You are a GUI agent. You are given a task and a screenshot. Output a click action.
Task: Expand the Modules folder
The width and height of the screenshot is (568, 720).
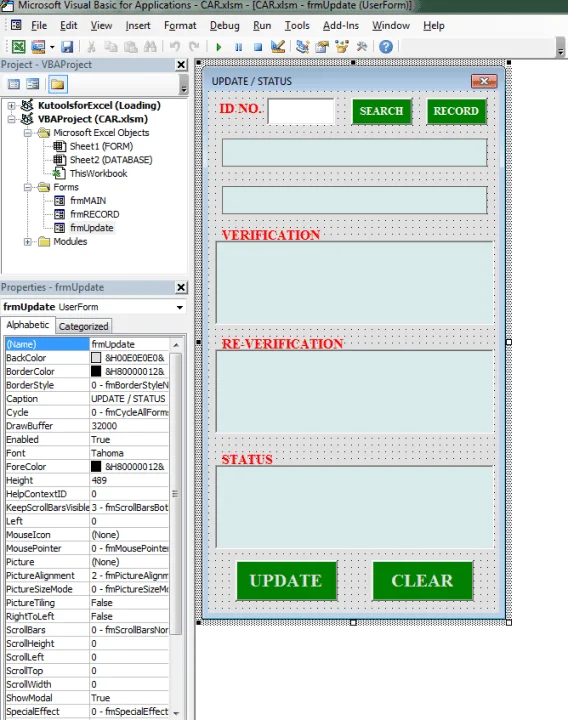(x=28, y=242)
